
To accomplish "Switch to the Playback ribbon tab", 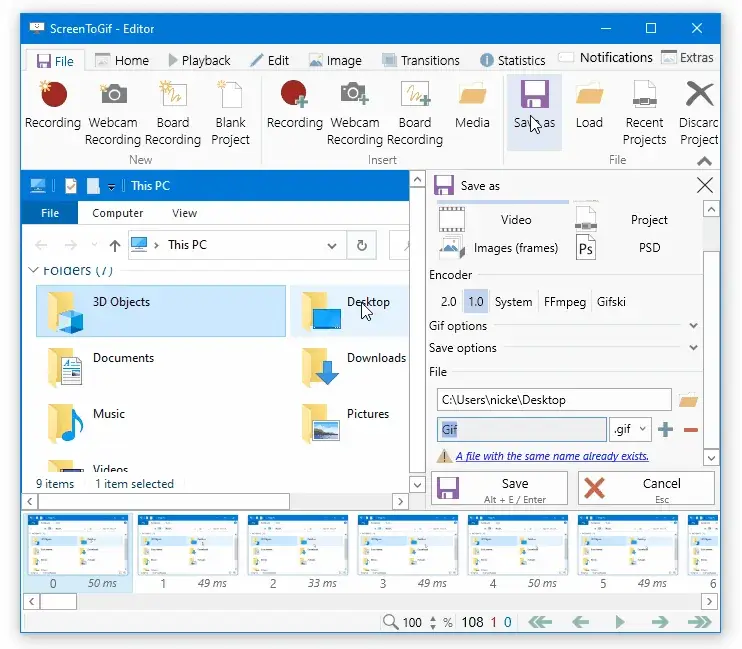I will (x=199, y=61).
